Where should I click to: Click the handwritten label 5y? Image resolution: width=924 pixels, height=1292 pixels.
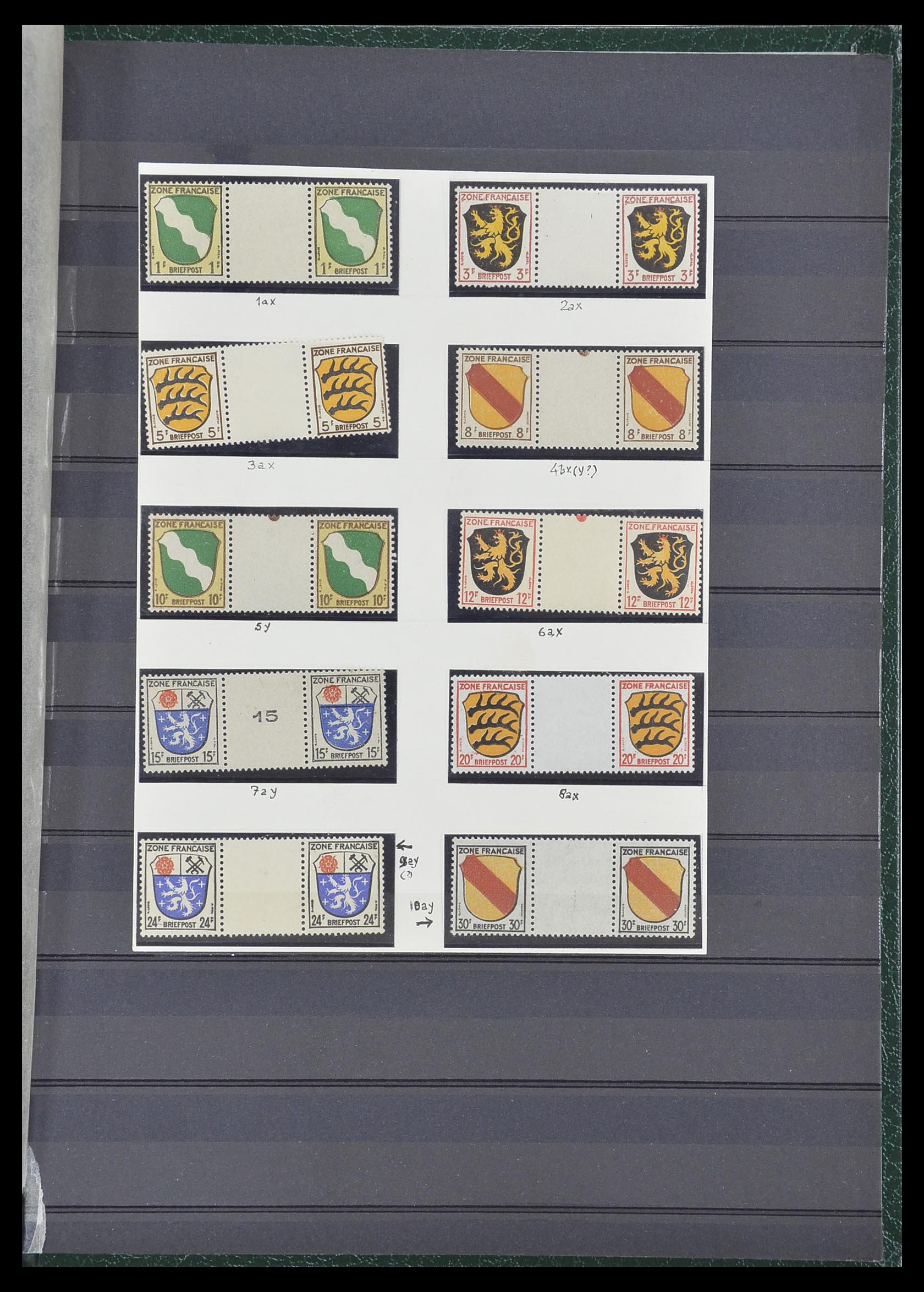259,630
